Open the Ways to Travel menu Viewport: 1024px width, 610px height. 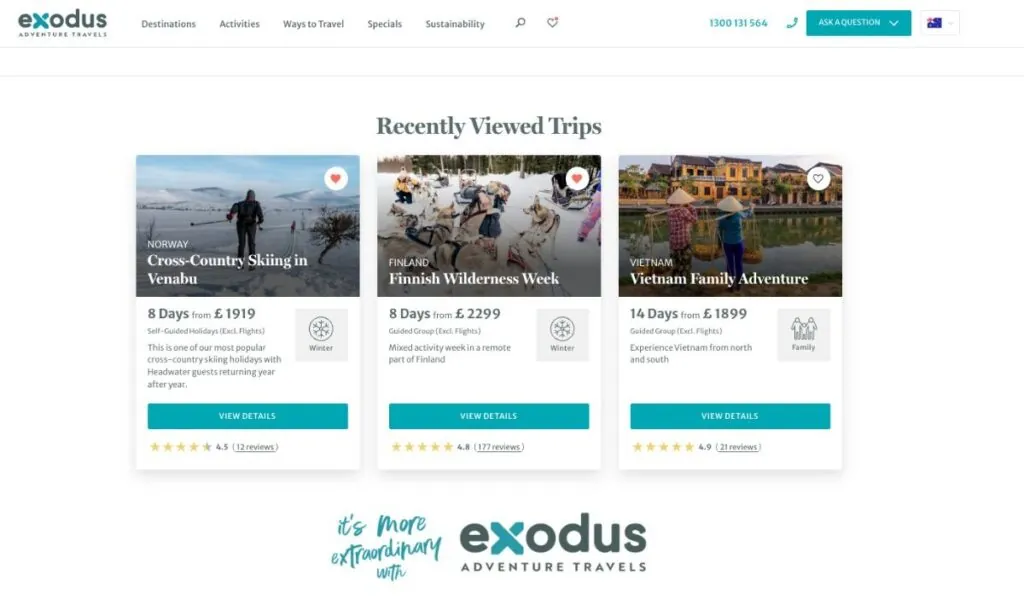point(313,24)
